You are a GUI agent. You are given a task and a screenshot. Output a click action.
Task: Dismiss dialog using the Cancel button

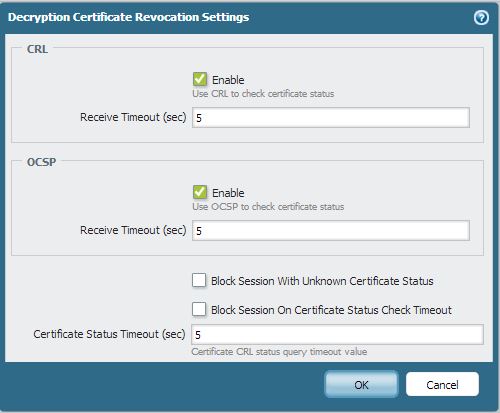(442, 385)
